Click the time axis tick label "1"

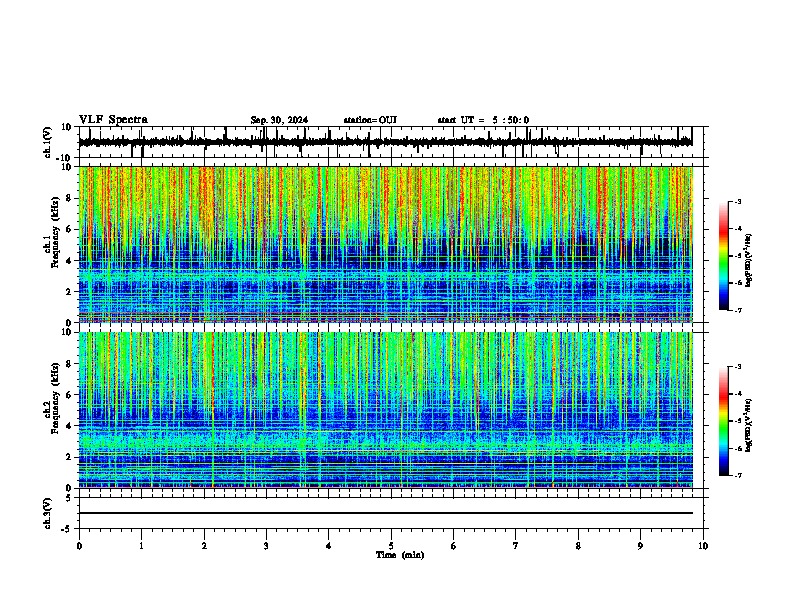141,546
